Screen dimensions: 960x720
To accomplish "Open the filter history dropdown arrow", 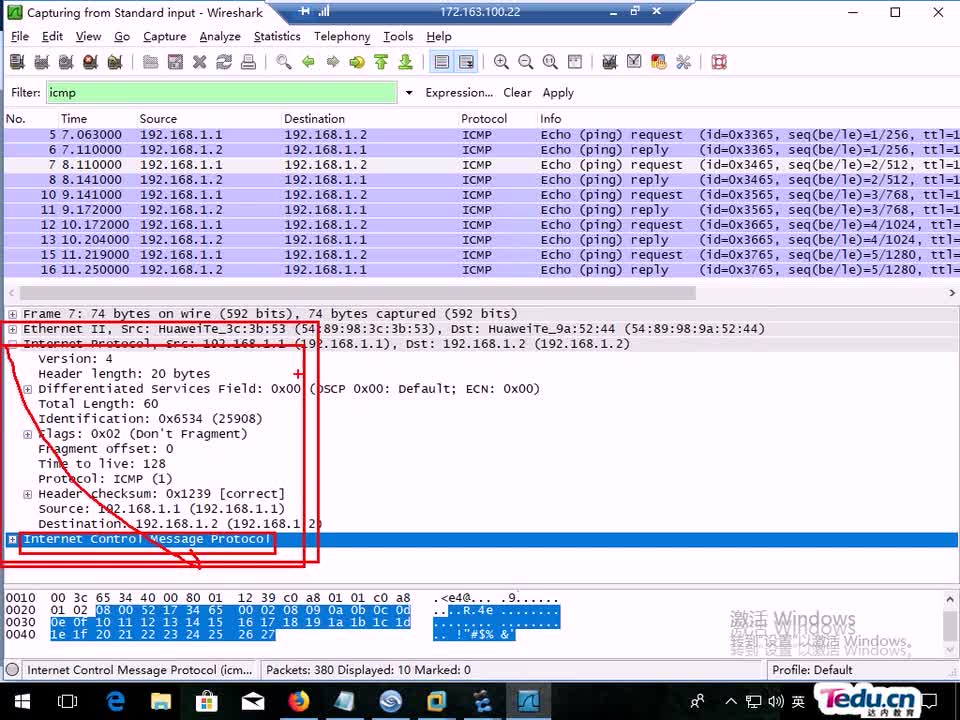I will coord(409,93).
